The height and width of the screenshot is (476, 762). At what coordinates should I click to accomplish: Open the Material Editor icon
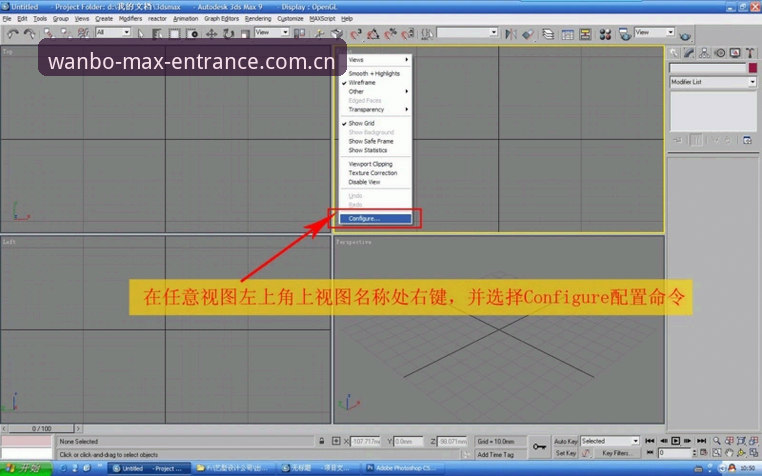pos(605,34)
